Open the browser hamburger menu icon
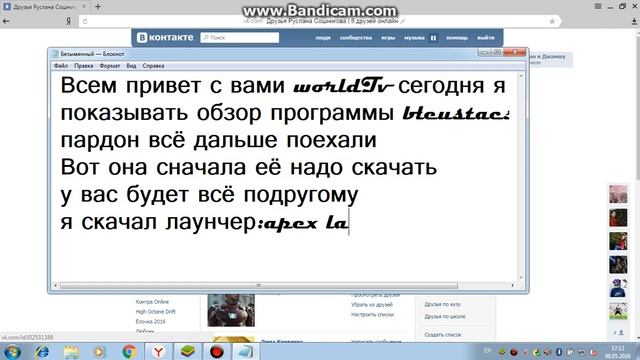The height and width of the screenshot is (360, 640). [598, 7]
